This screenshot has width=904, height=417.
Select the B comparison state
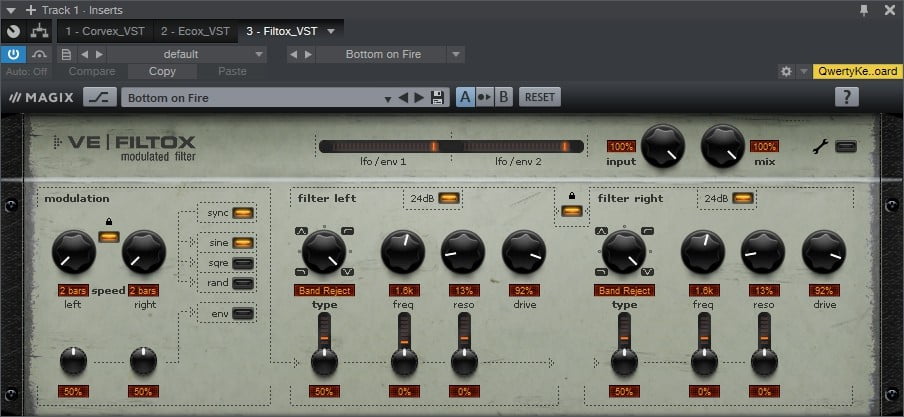[x=503, y=97]
